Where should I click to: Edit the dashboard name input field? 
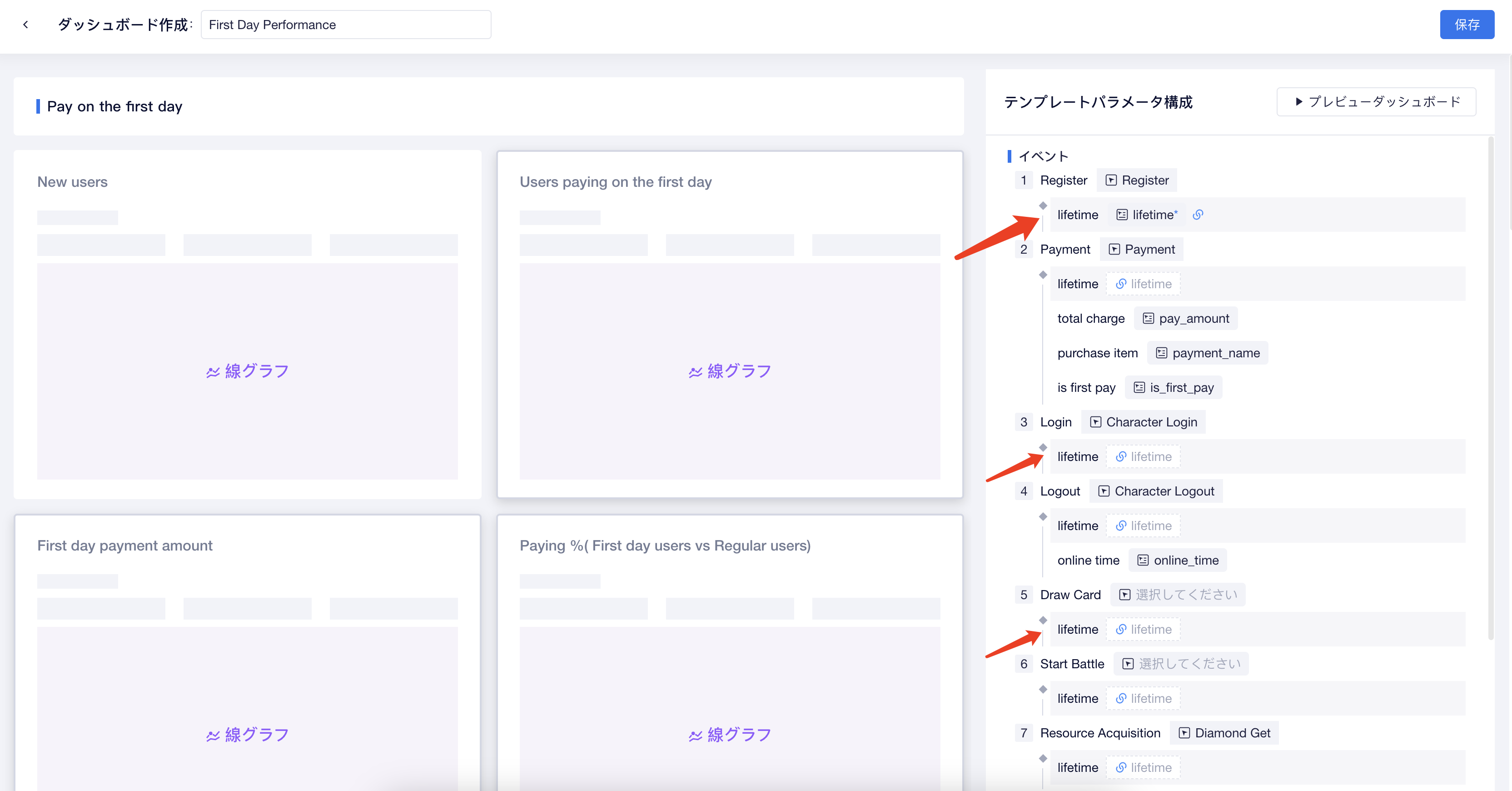[x=346, y=25]
